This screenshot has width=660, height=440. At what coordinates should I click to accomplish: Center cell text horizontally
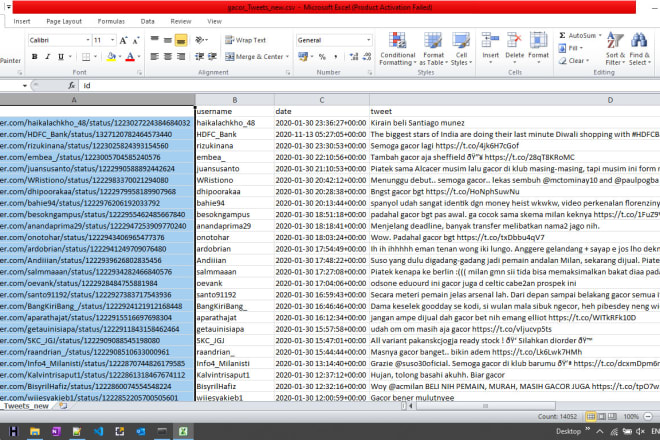[168, 56]
